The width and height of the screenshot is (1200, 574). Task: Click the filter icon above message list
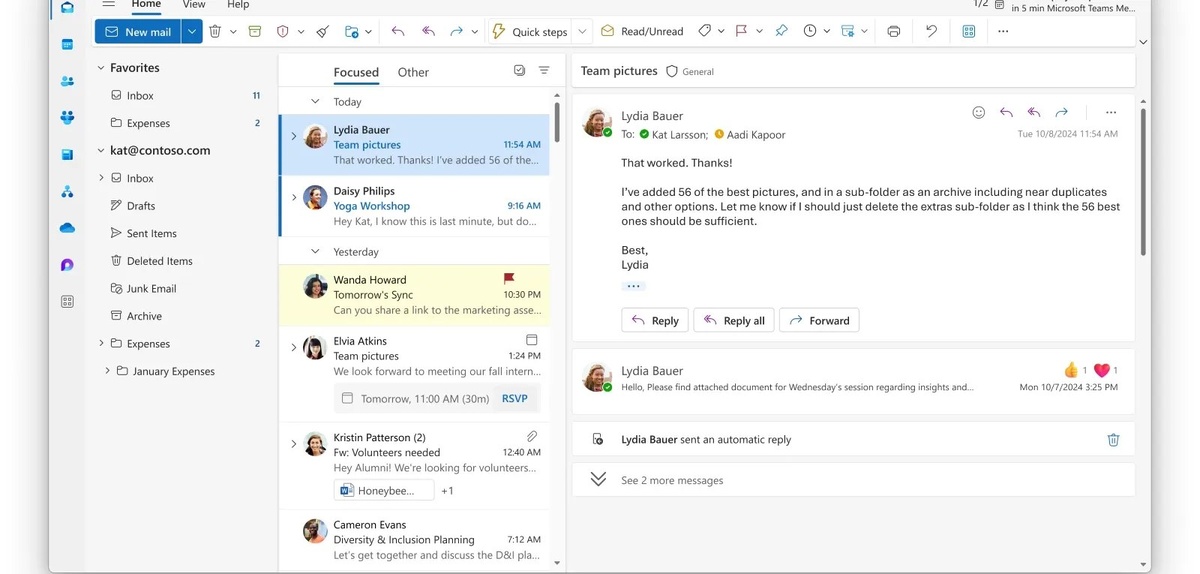click(544, 71)
